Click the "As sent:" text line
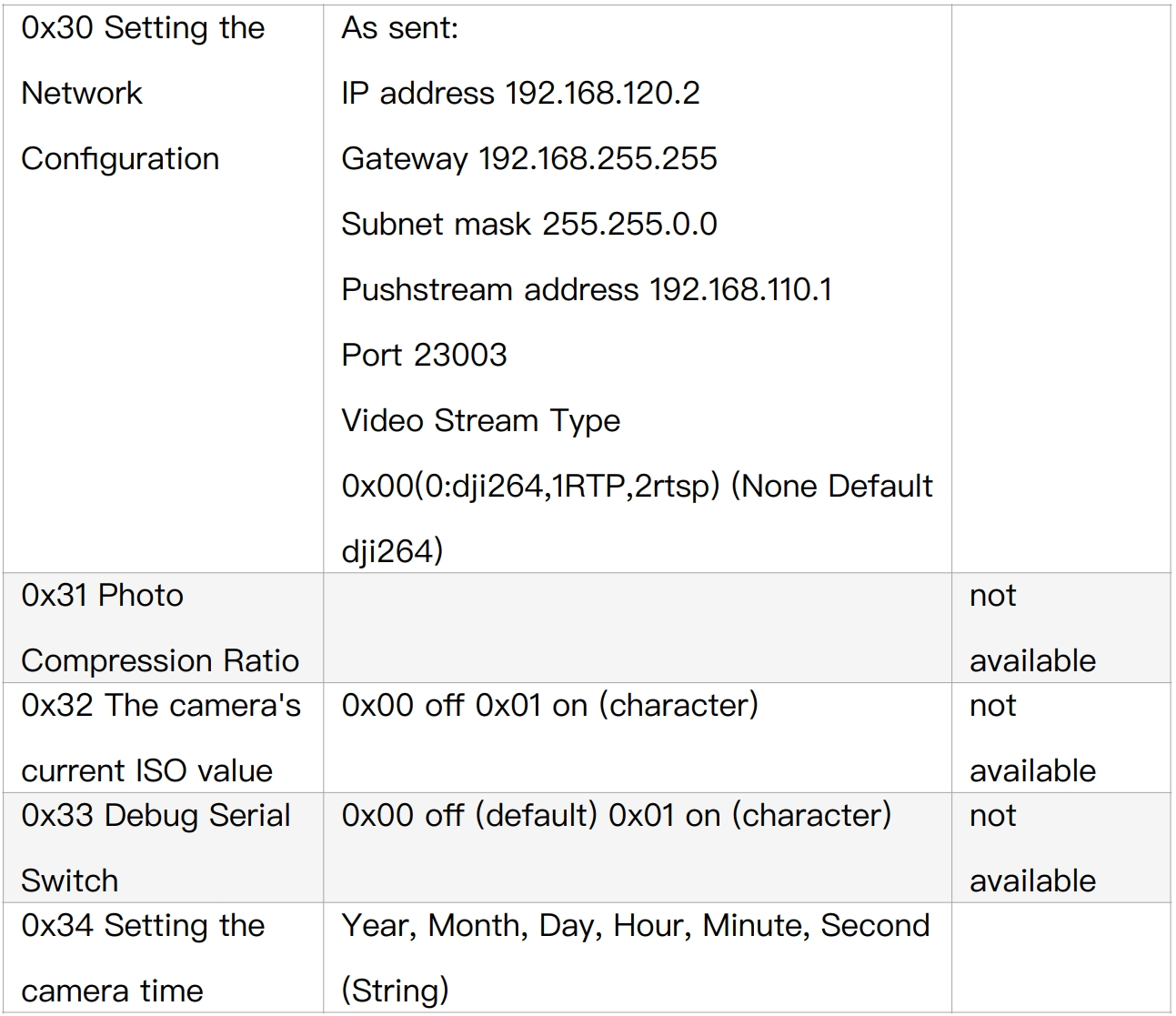Screen dimensions: 1176x1016 pos(399,28)
